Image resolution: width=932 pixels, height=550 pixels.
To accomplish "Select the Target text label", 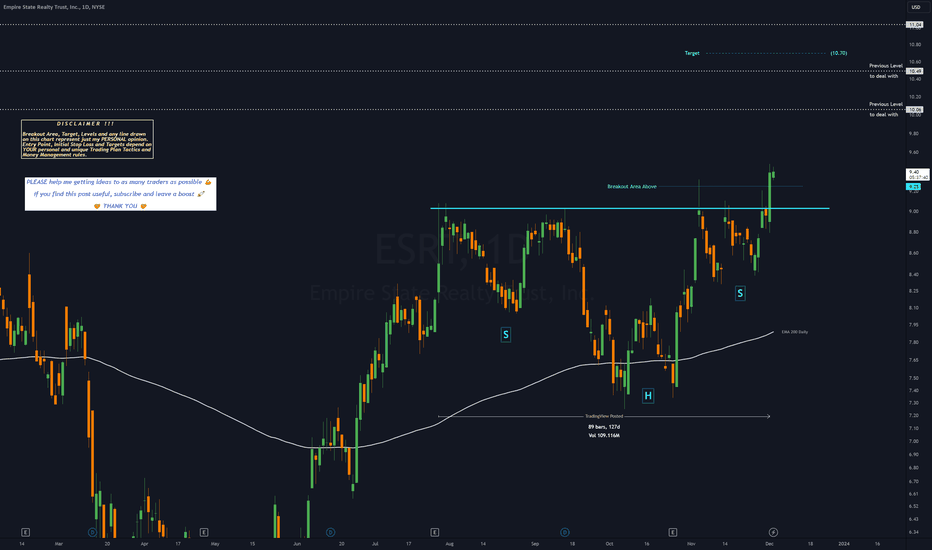I will tap(692, 53).
